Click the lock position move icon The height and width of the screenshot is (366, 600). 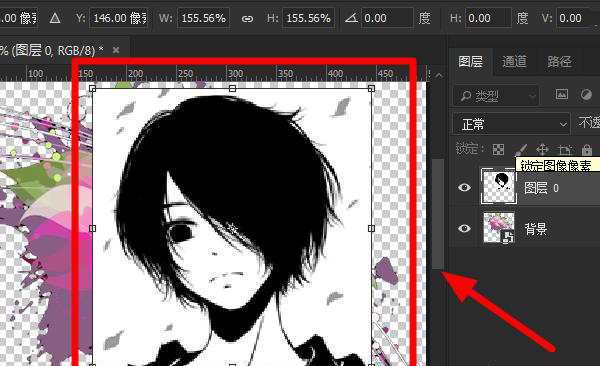click(x=543, y=149)
